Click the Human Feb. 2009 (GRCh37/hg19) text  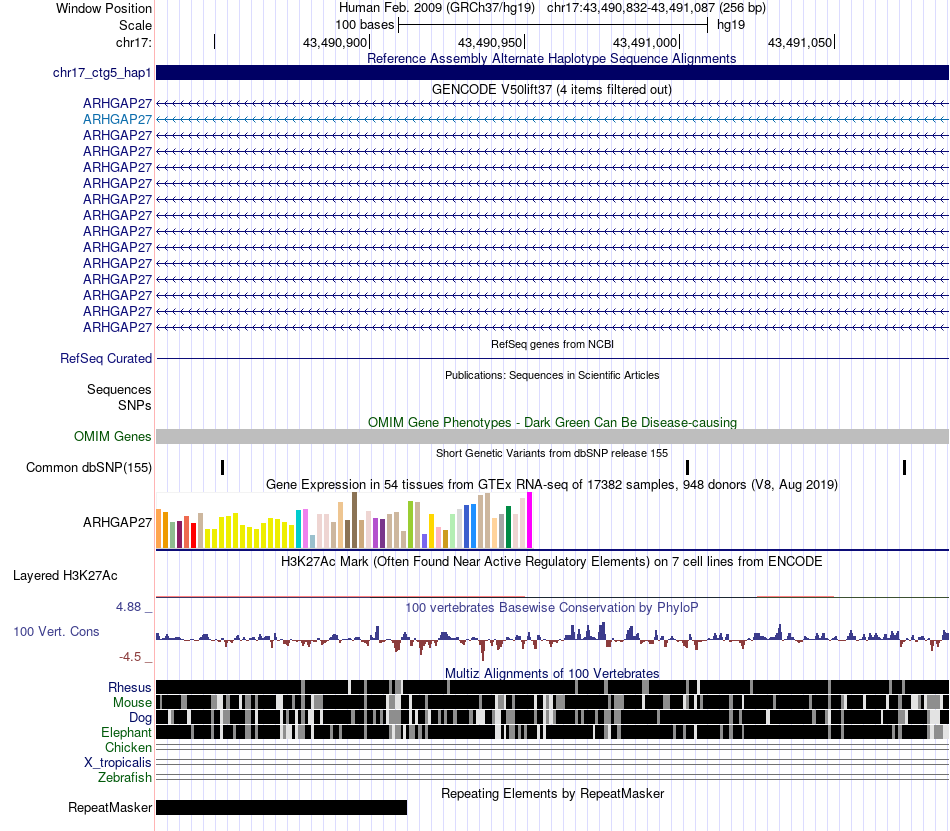pyautogui.click(x=437, y=8)
